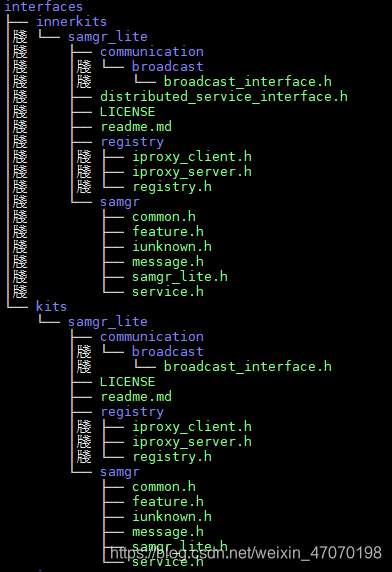Select LICENSE file under innerkits

click(x=128, y=112)
